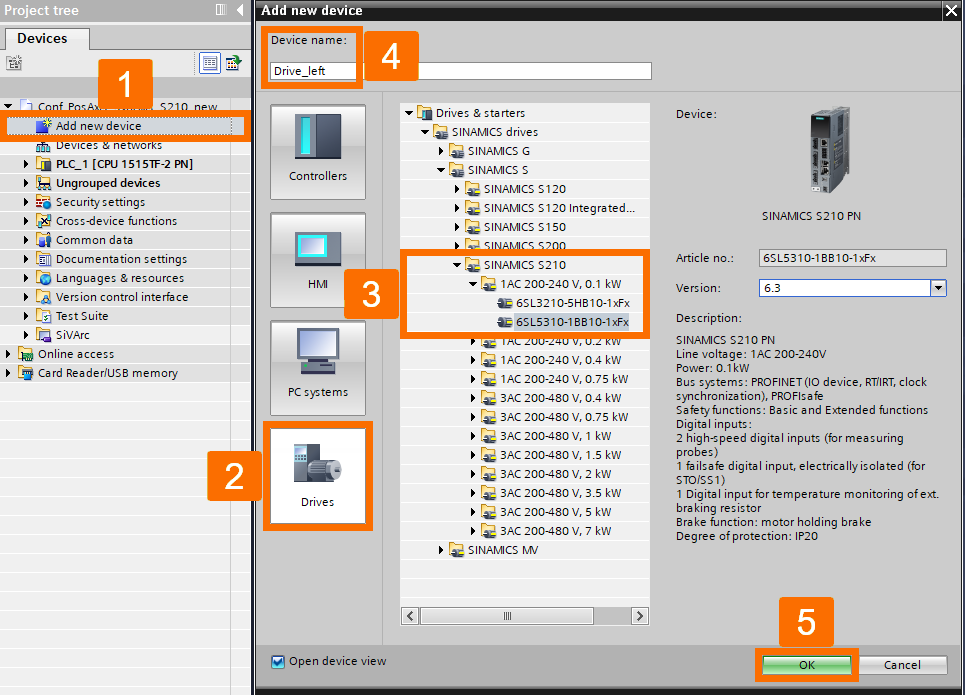965x695 pixels.
Task: Click the Devices & networks icon
Action: point(43,146)
